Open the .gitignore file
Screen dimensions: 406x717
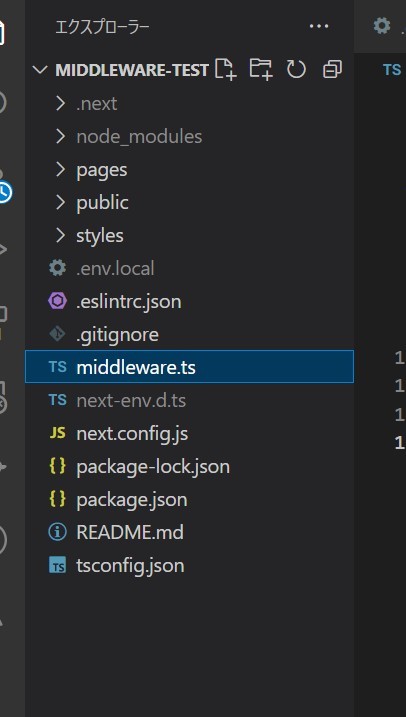point(189,334)
